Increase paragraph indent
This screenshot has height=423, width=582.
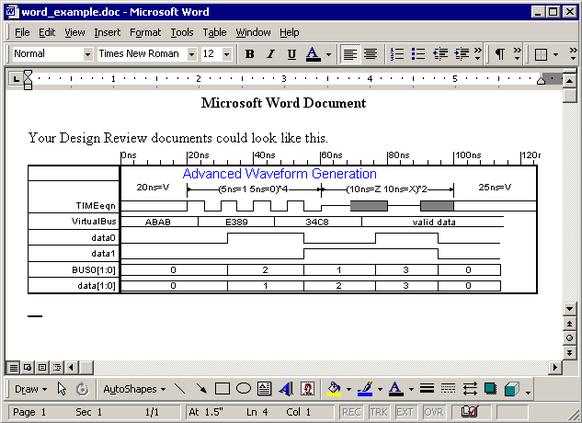[461, 54]
